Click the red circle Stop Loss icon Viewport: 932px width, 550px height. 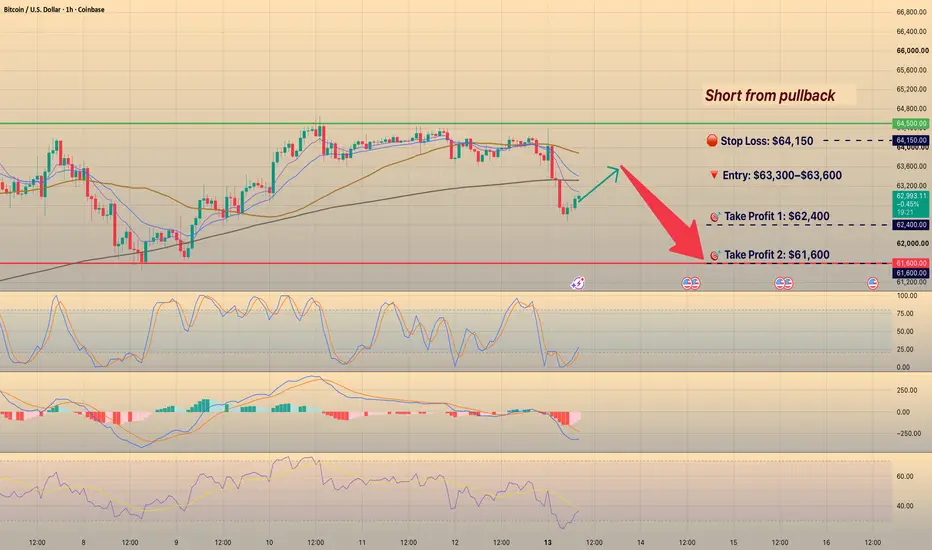pyautogui.click(x=711, y=141)
